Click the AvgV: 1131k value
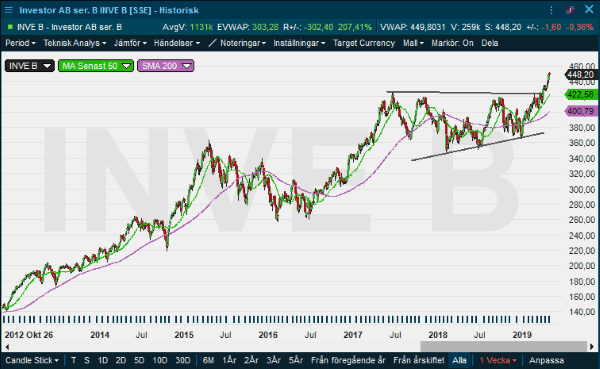Screen dimensions: 600x369 pyautogui.click(x=188, y=27)
